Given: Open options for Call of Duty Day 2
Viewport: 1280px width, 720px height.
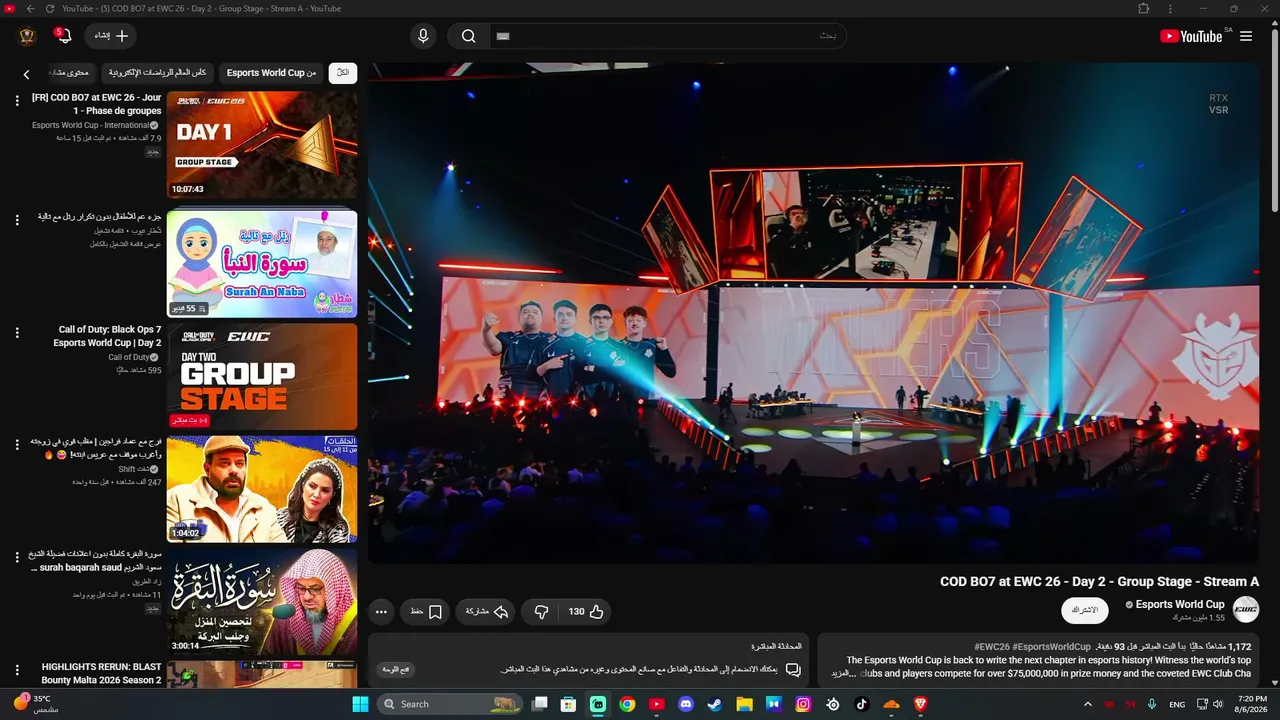Looking at the screenshot, I should pos(17,331).
